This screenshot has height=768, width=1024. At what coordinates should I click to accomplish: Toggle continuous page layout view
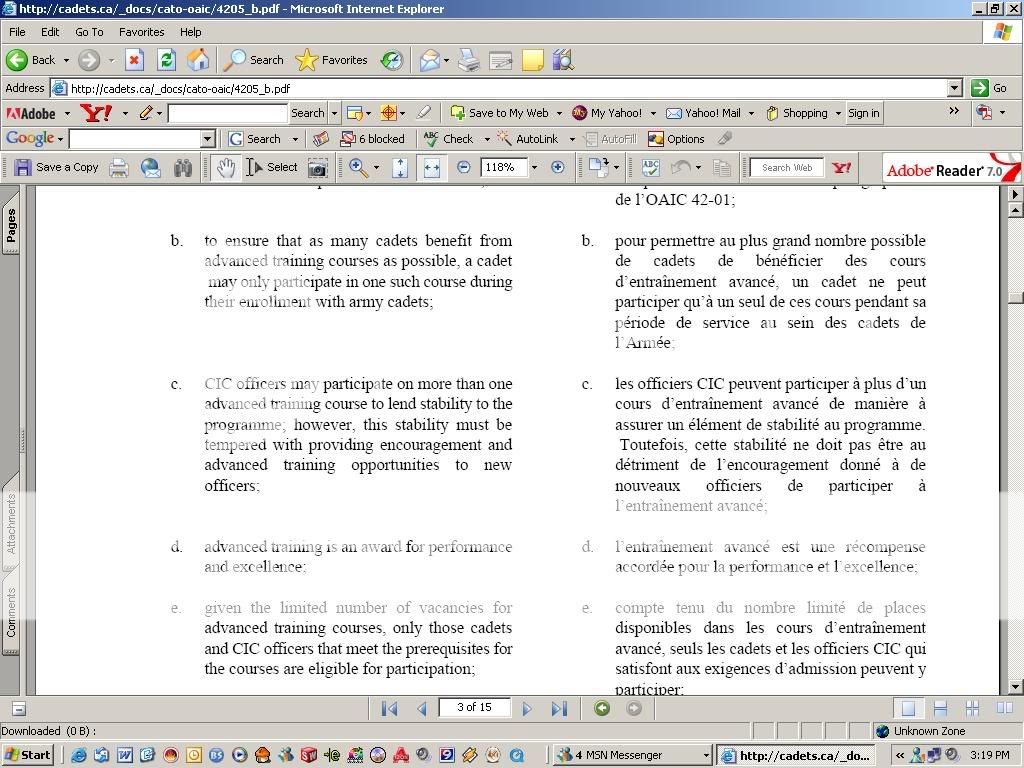[x=940, y=708]
